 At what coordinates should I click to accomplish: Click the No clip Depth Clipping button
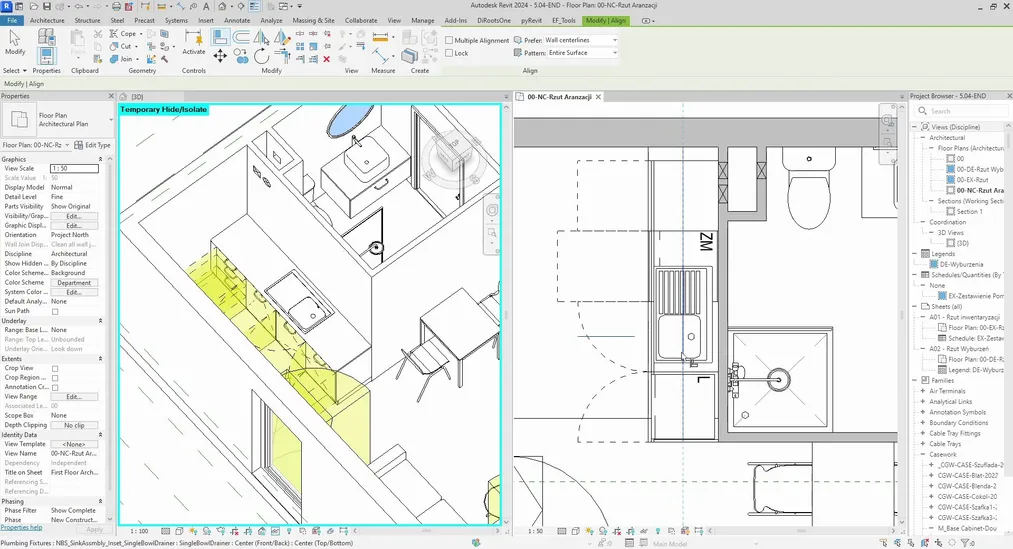[74, 425]
